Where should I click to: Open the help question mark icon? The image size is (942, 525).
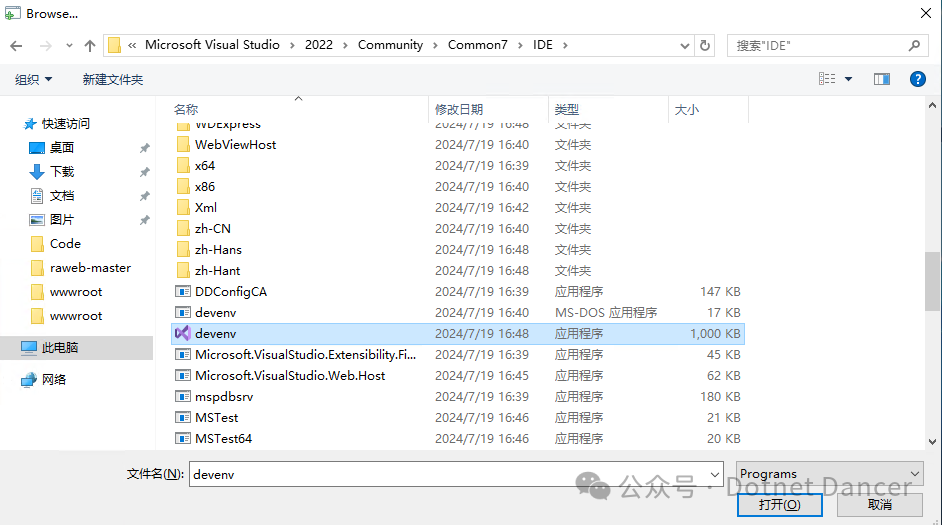916,79
